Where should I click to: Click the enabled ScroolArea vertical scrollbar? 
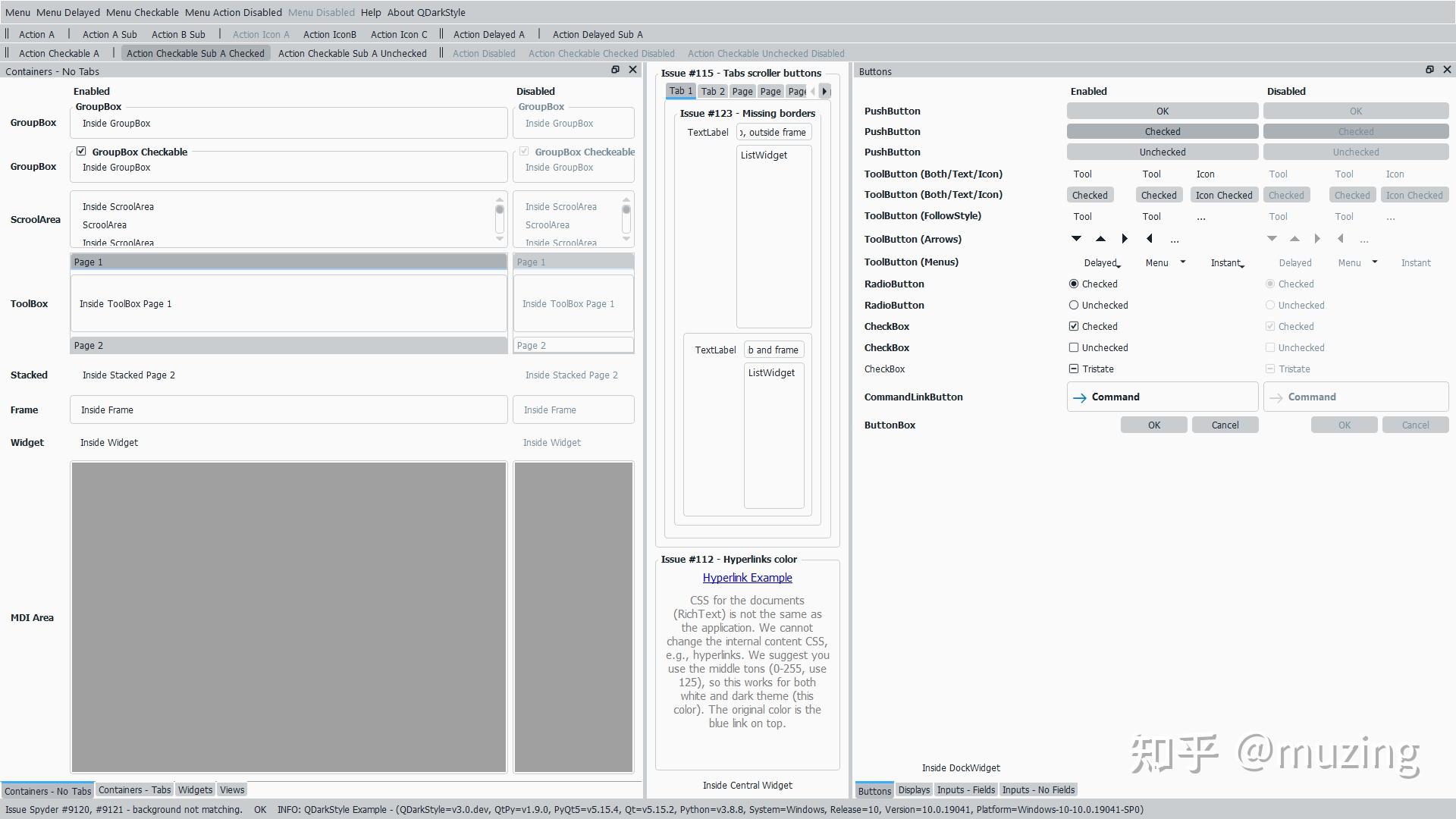[499, 220]
